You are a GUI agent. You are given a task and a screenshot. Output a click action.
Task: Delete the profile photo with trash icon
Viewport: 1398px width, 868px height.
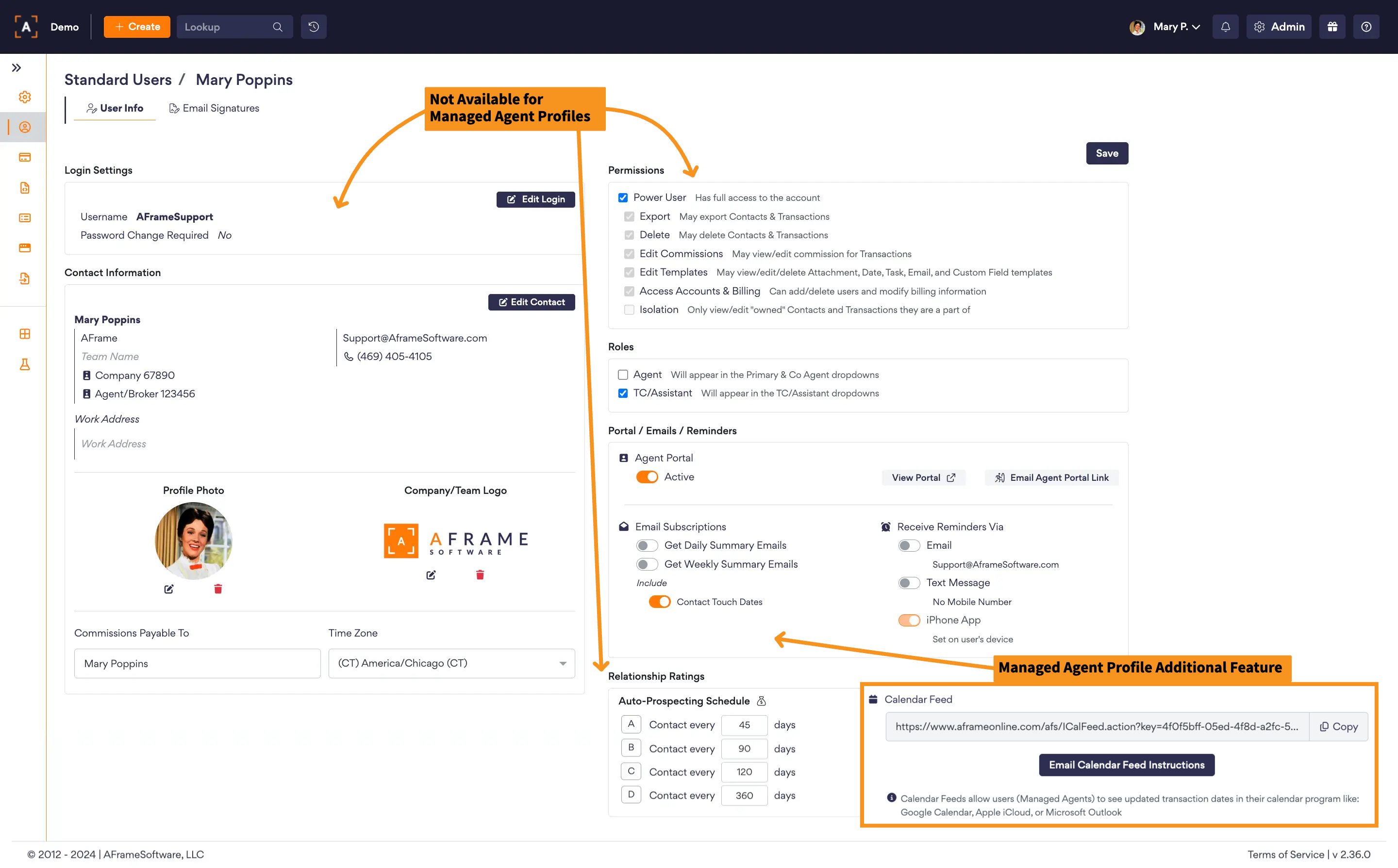[217, 589]
